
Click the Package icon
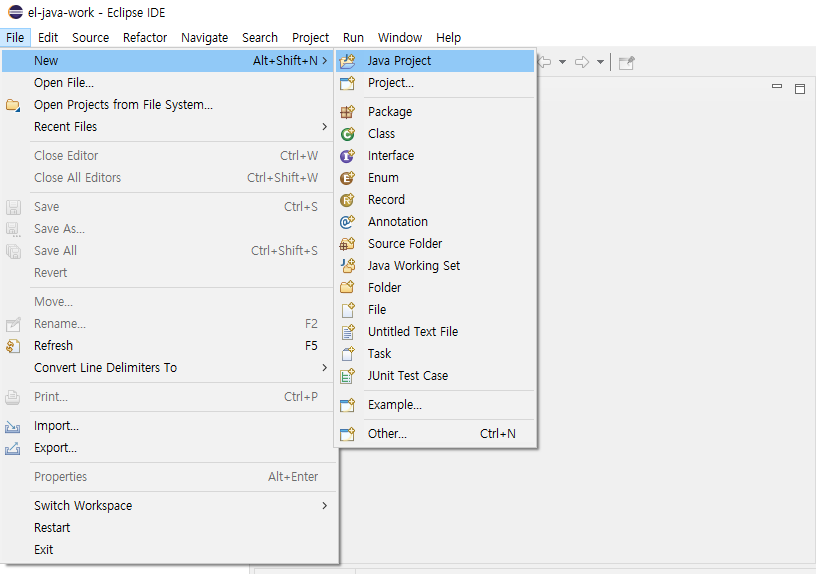pos(347,112)
